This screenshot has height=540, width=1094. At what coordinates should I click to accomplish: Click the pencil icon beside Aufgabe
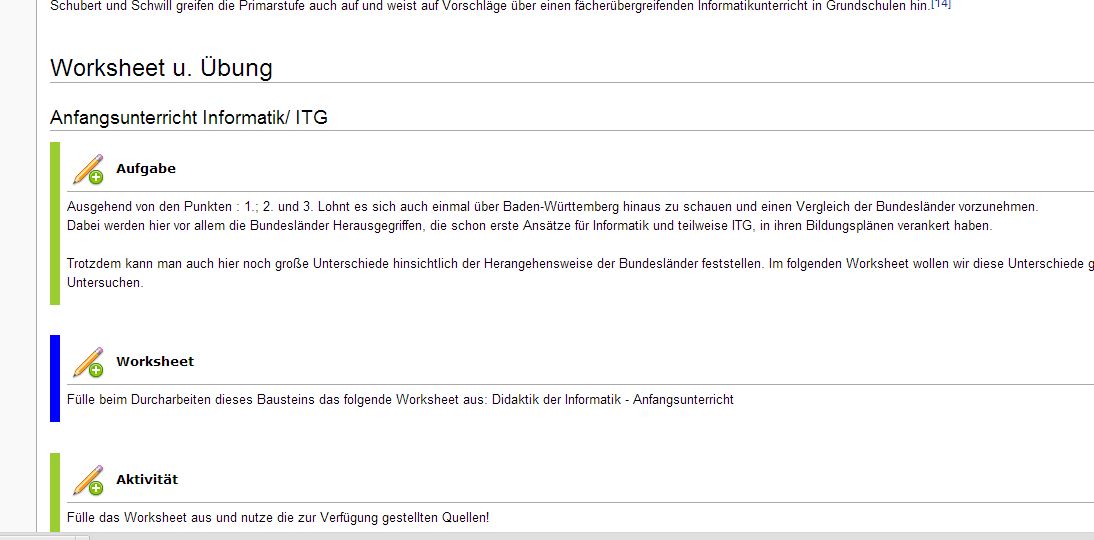click(x=88, y=169)
